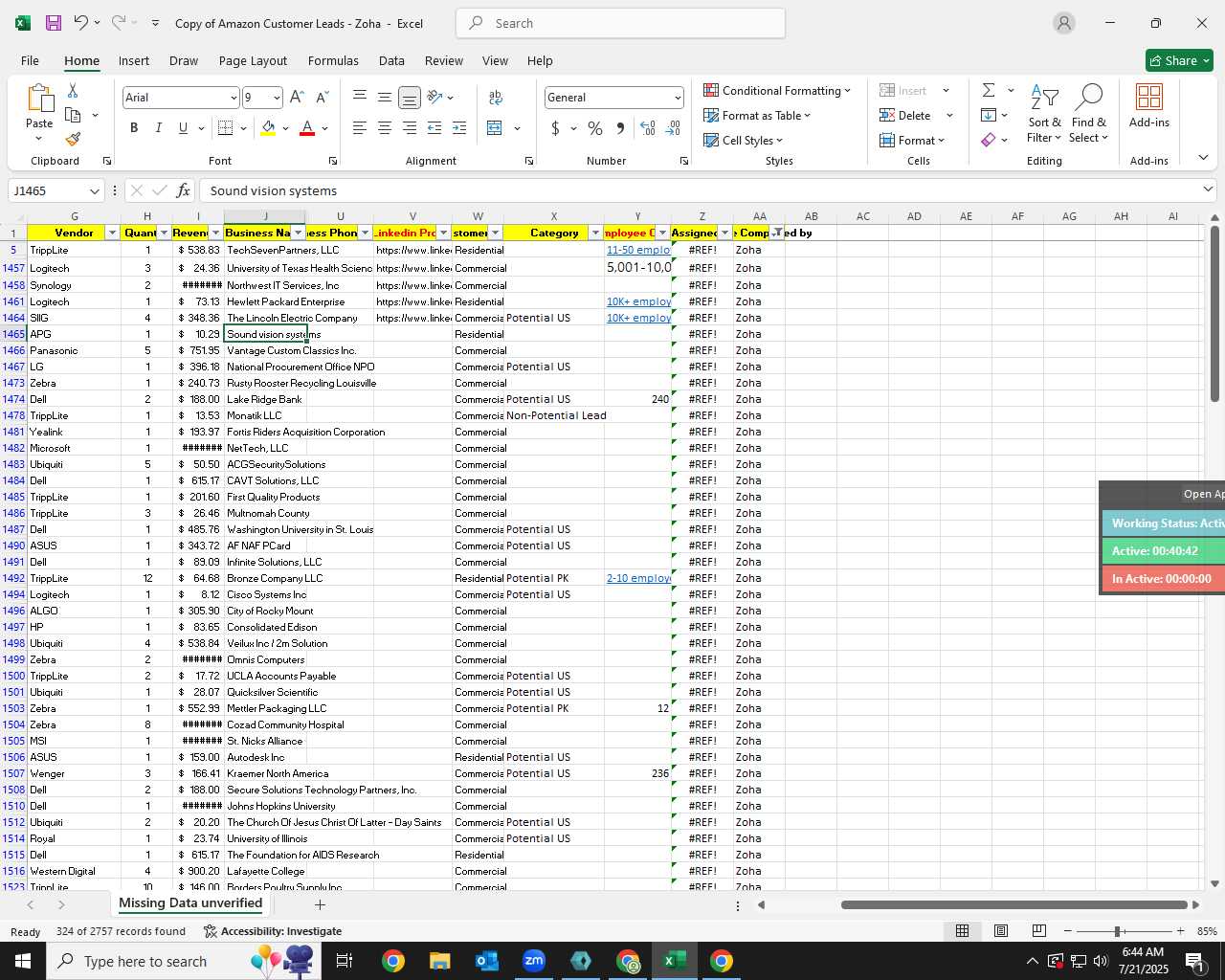Toggle Bold formatting
Image resolution: width=1225 pixels, height=980 pixels.
click(x=134, y=128)
